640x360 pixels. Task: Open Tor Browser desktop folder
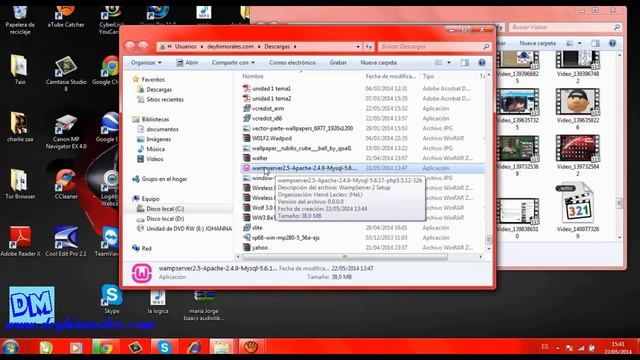click(20, 184)
